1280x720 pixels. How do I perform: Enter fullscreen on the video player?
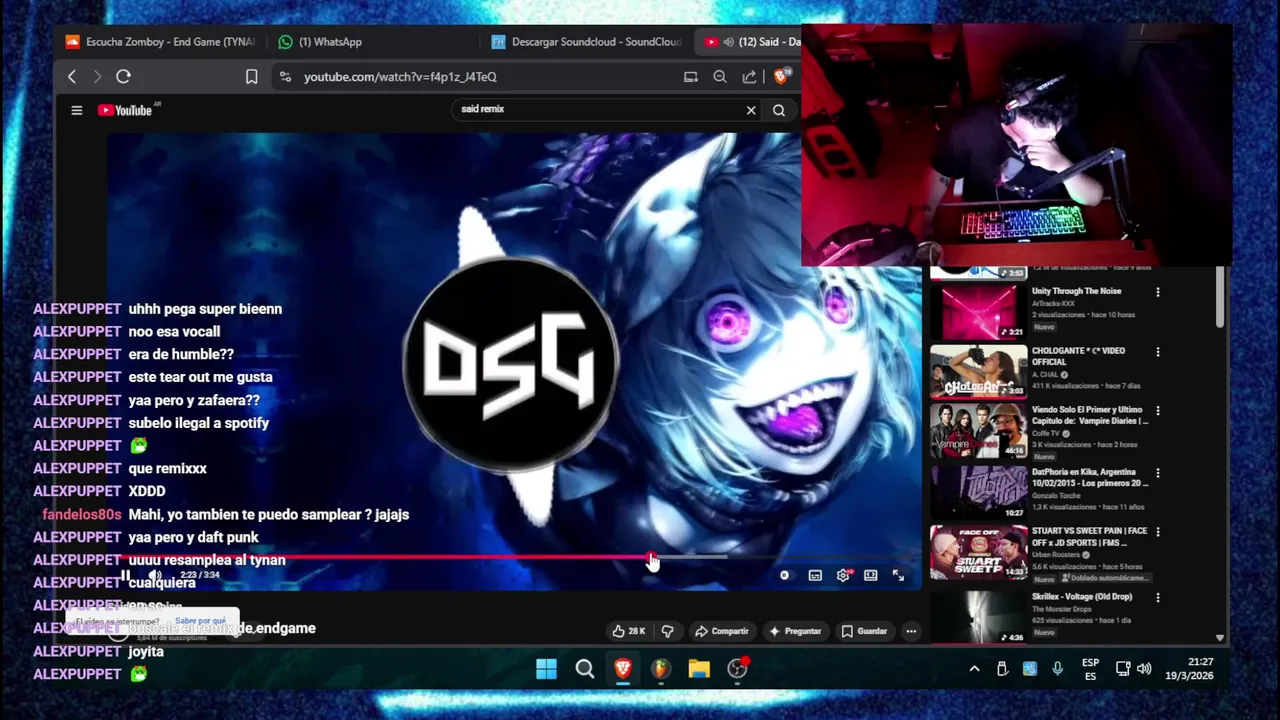tap(898, 575)
